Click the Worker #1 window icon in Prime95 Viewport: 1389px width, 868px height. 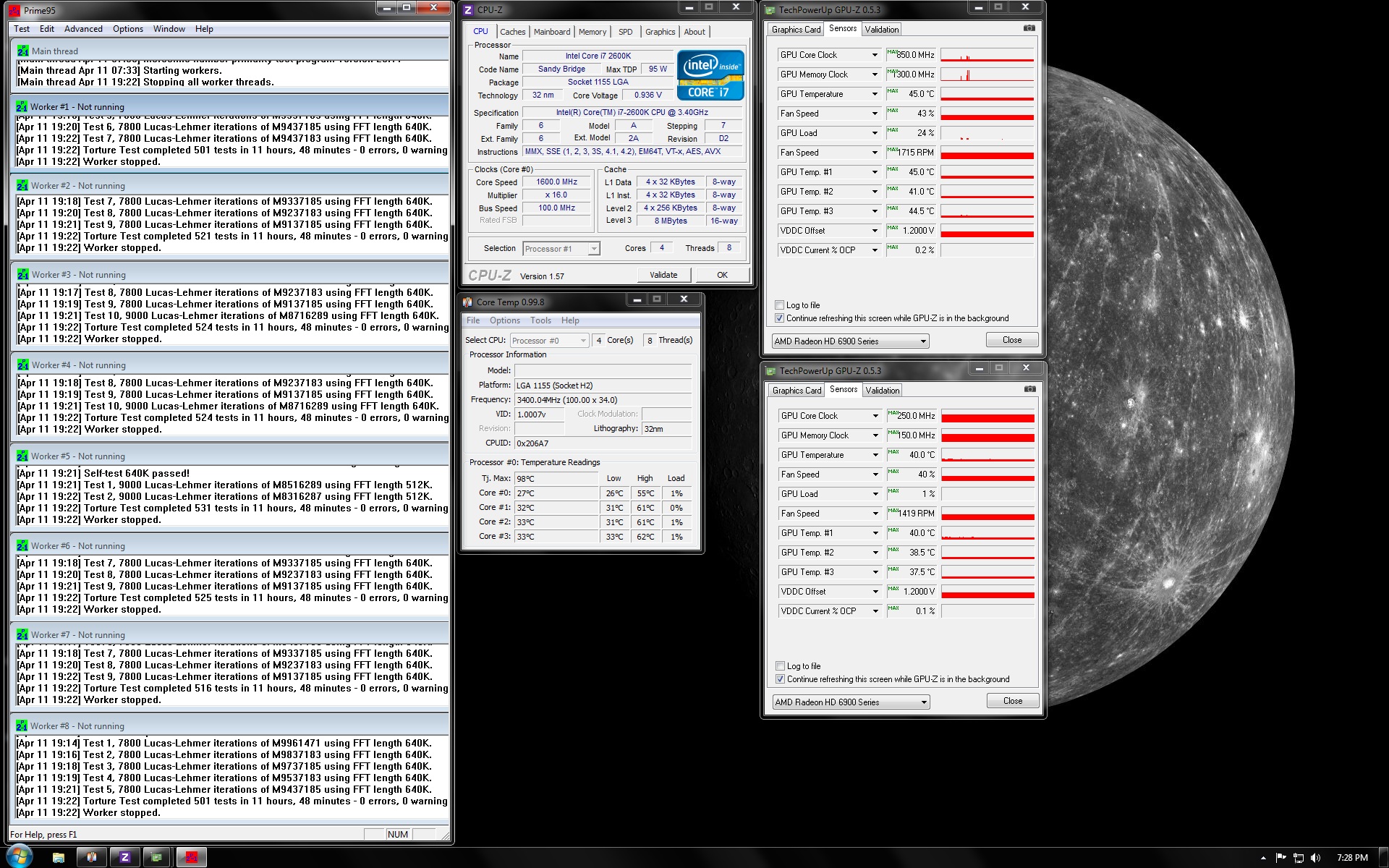22,106
